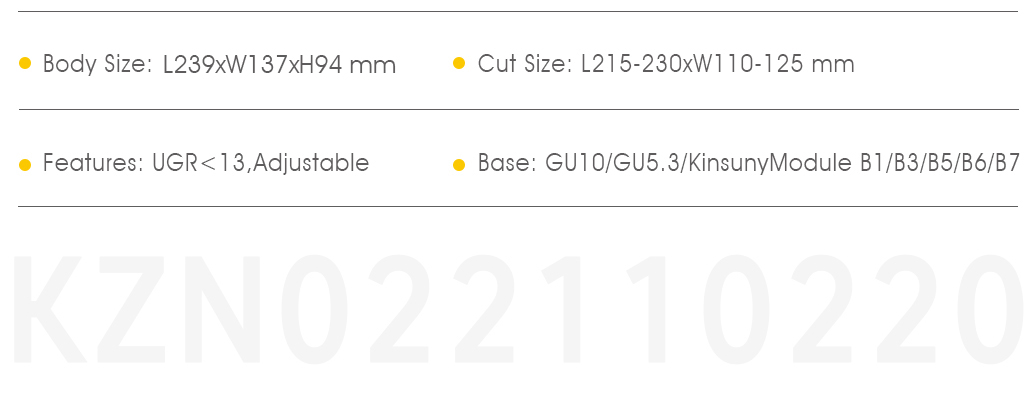The height and width of the screenshot is (398, 1034).
Task: Click the large watermark letter K
Action: tap(49, 309)
